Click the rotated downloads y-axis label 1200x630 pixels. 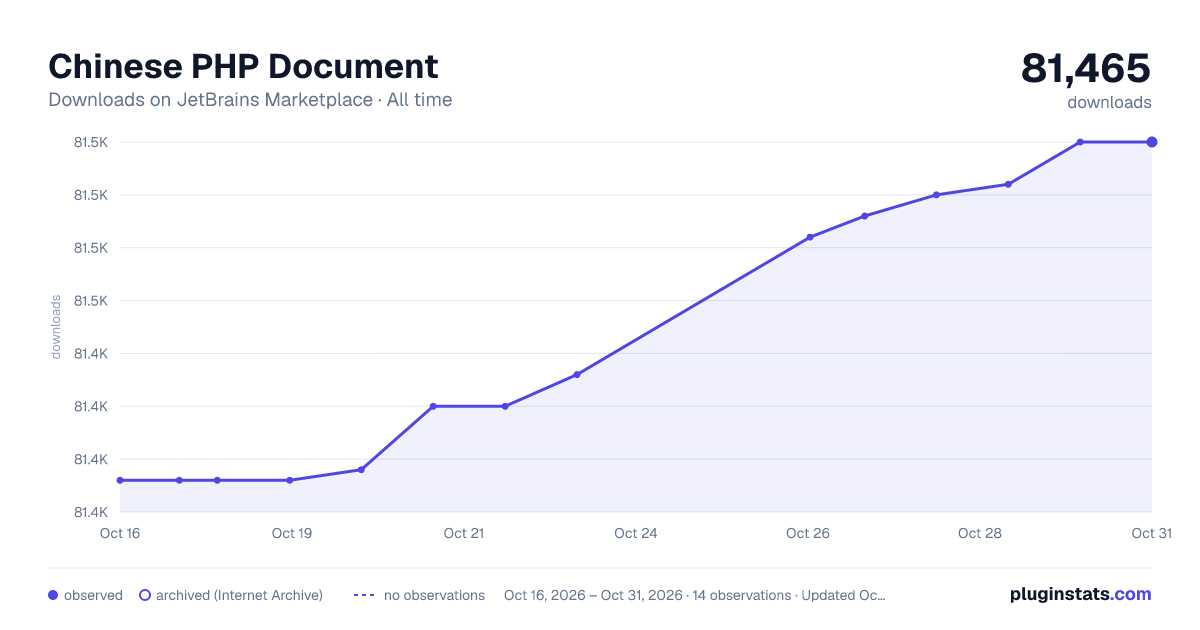pos(56,326)
